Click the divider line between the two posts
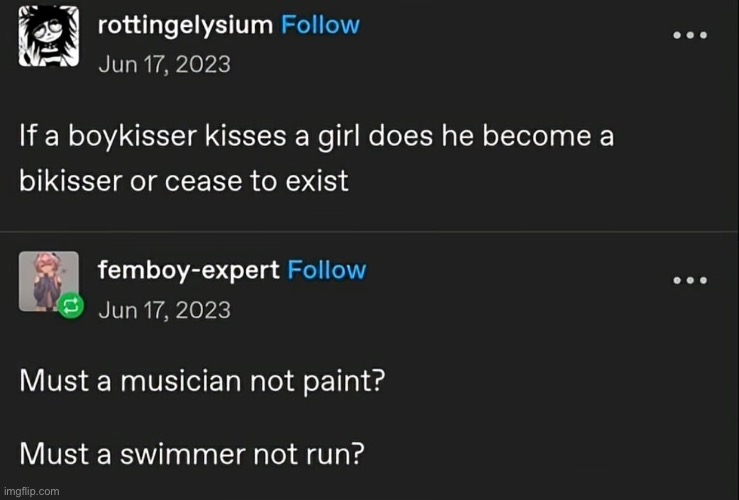This screenshot has width=739, height=500. pos(369,232)
